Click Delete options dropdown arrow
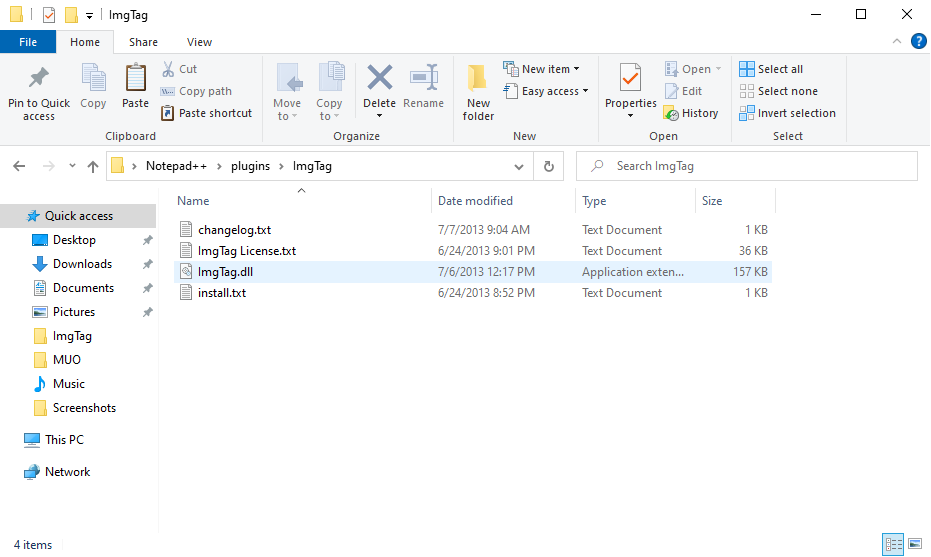931x557 pixels. click(379, 116)
